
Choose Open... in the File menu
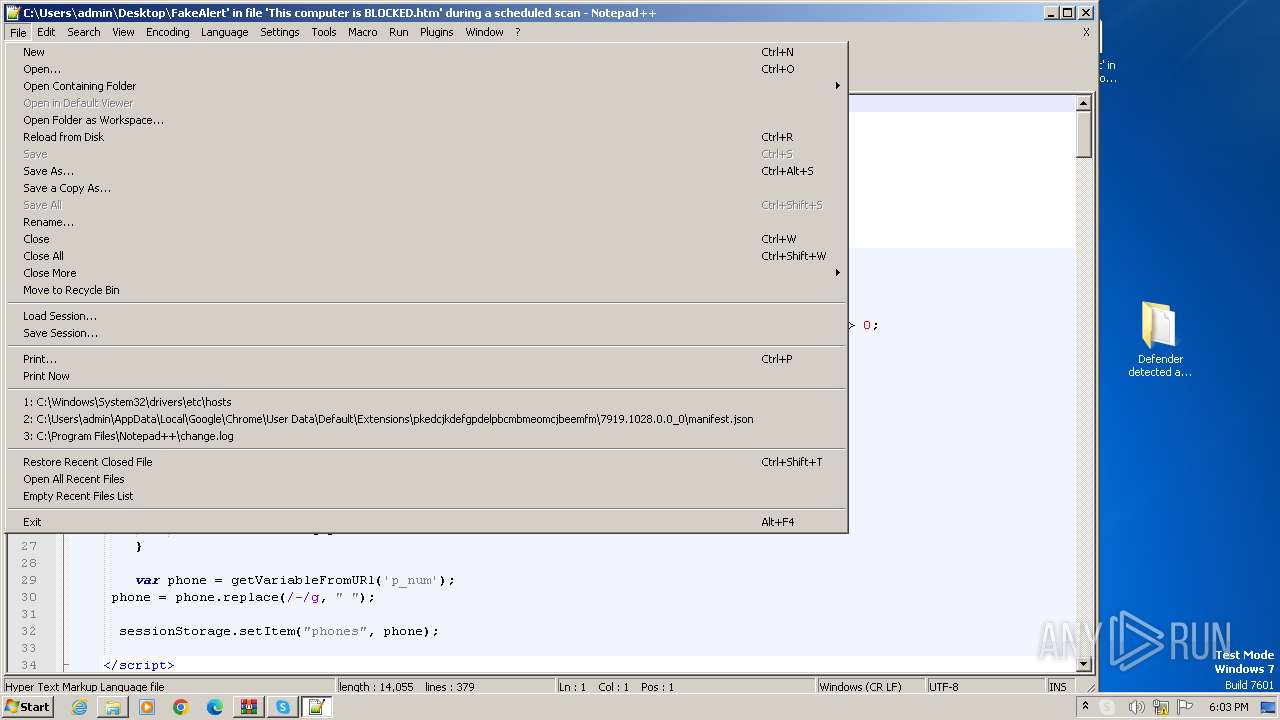pos(427,69)
